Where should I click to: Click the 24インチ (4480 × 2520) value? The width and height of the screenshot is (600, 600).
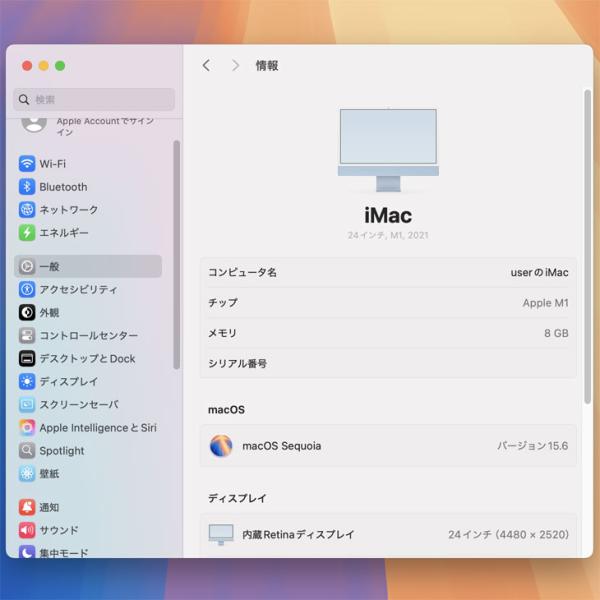508,535
